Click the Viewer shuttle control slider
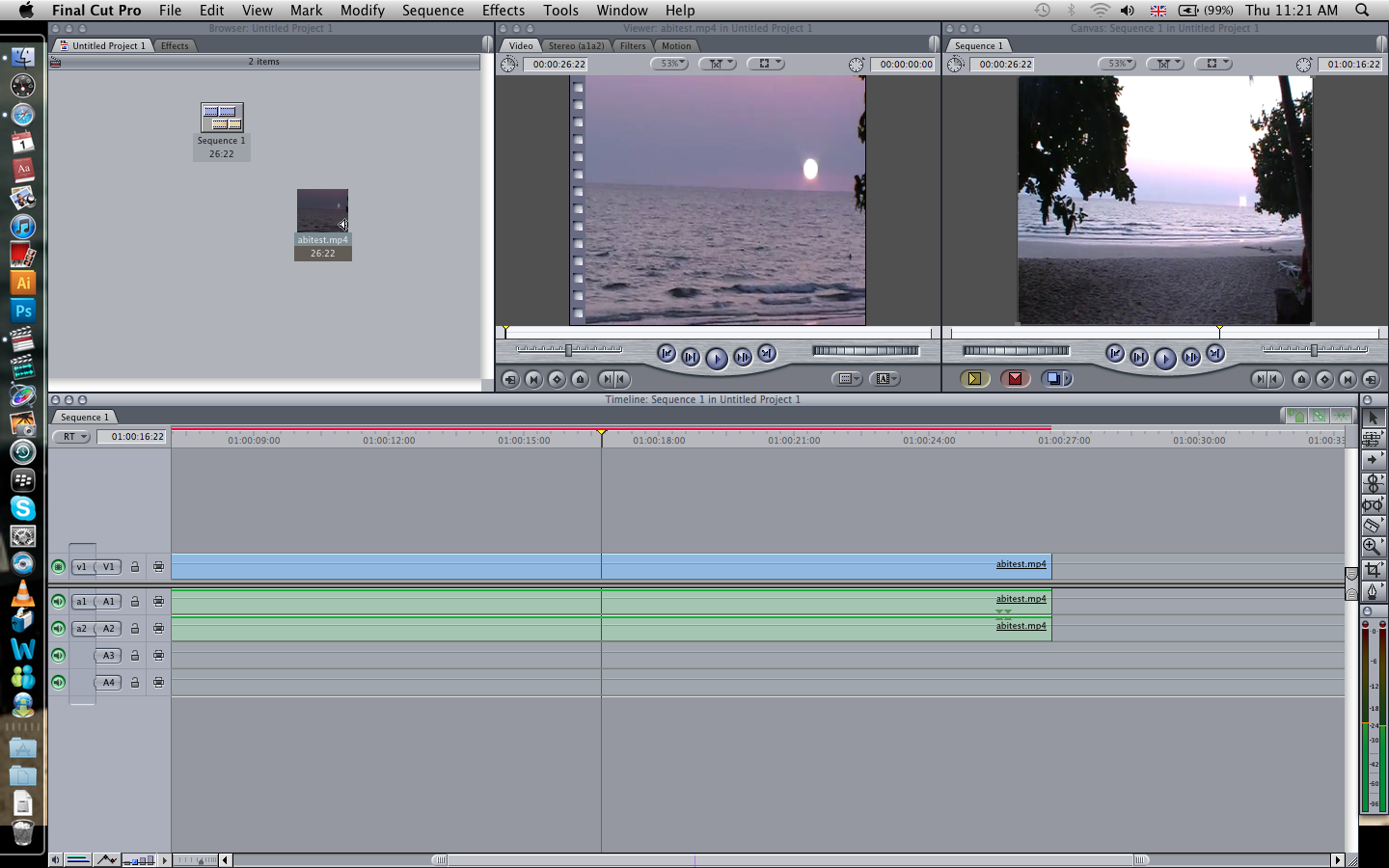Viewport: 1389px width, 868px height. (569, 350)
